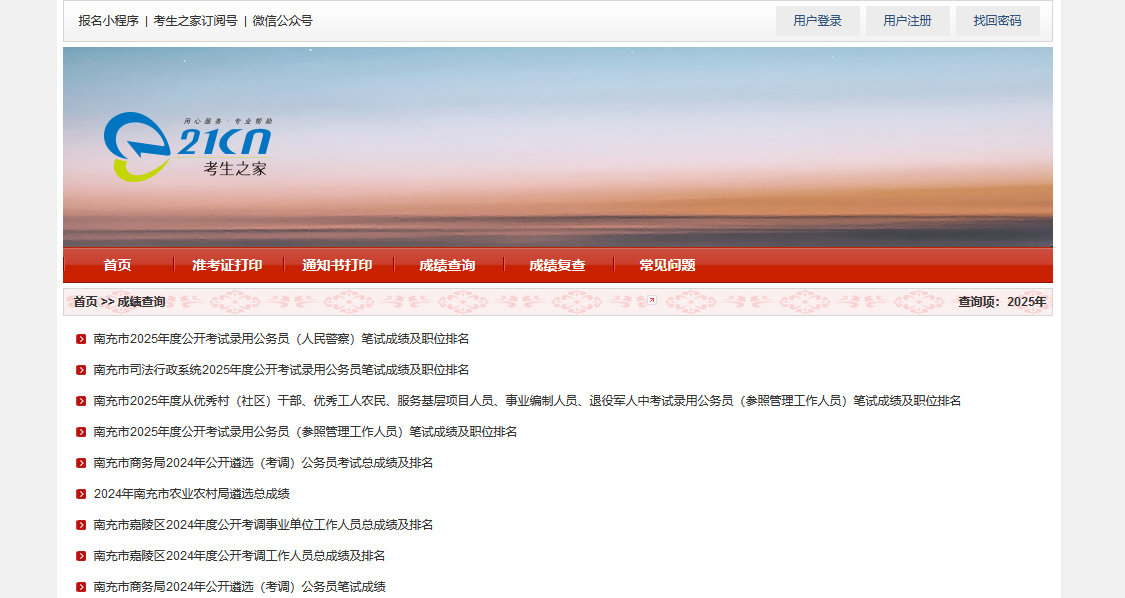Open 南充市商务局2024年公开遴选（考调）公务员考试总成绩及排名 link

coord(263,463)
